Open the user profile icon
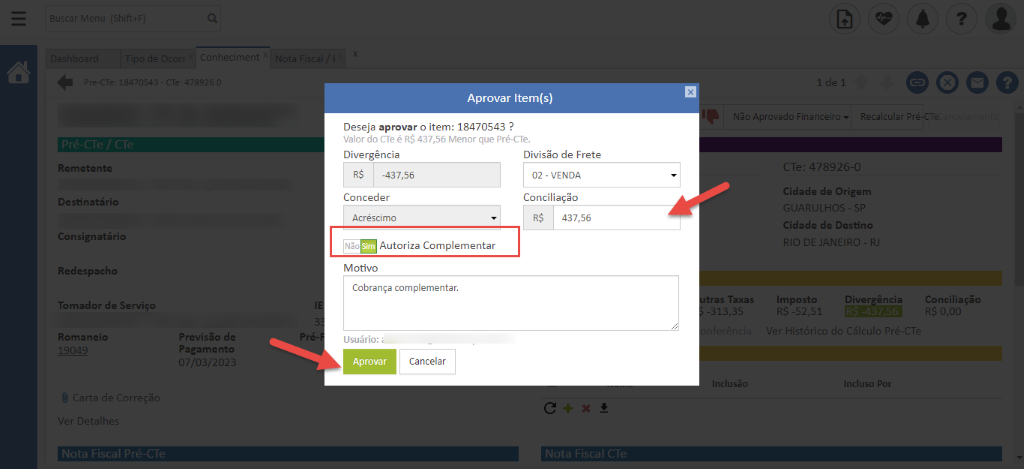The height and width of the screenshot is (469, 1024). 1000,18
